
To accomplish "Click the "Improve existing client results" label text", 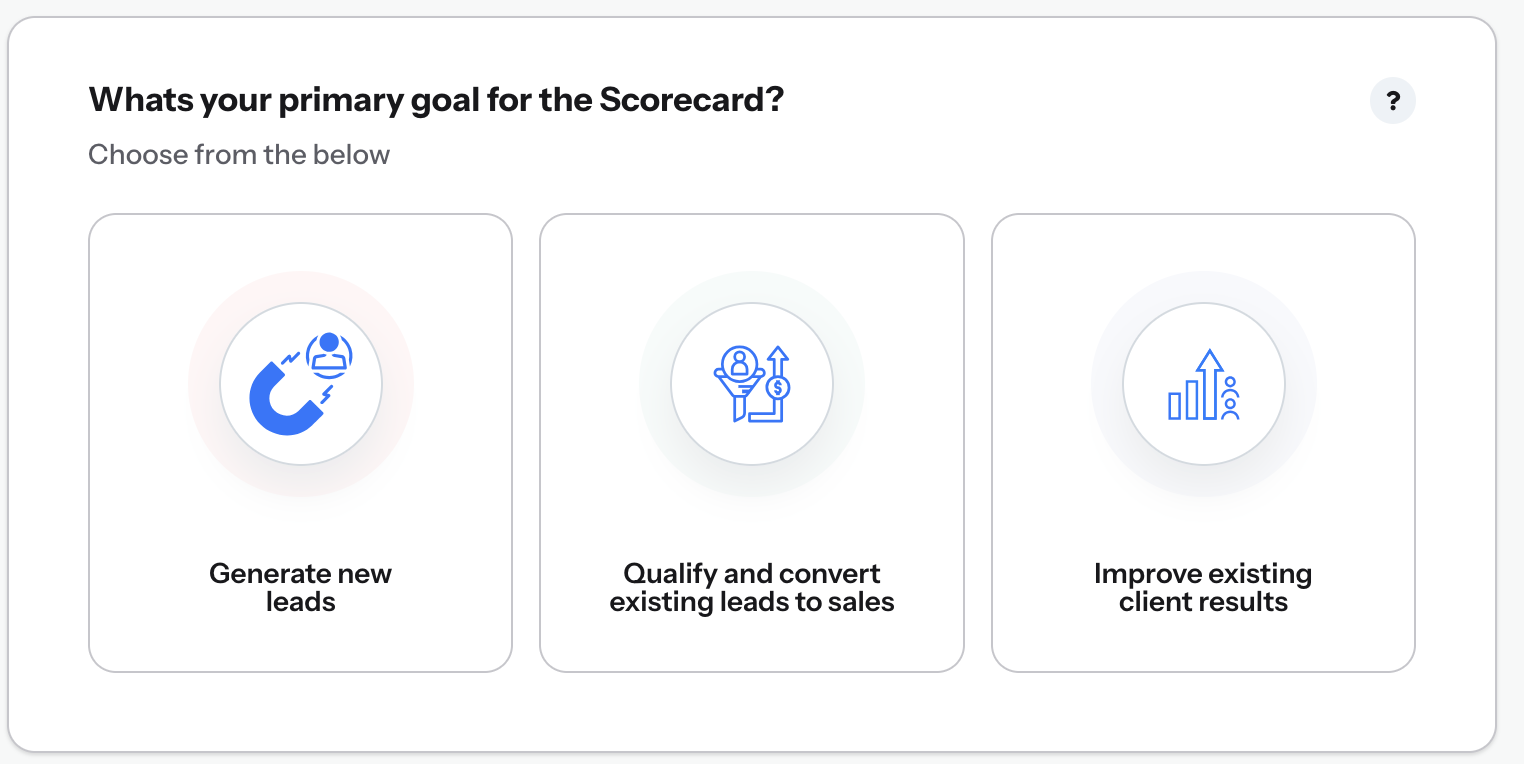I will coord(1203,588).
